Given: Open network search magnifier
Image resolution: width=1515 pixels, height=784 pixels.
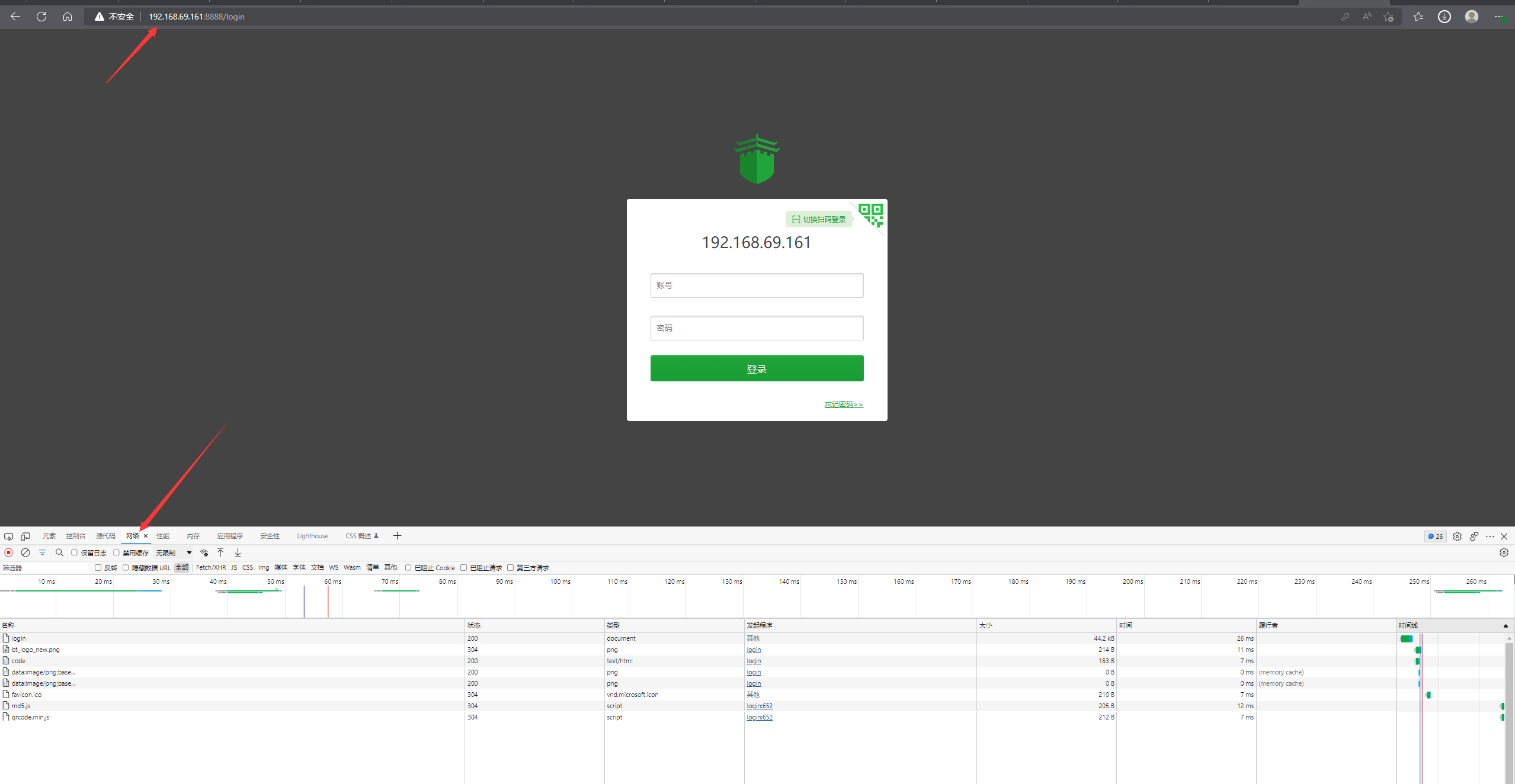Looking at the screenshot, I should (59, 552).
